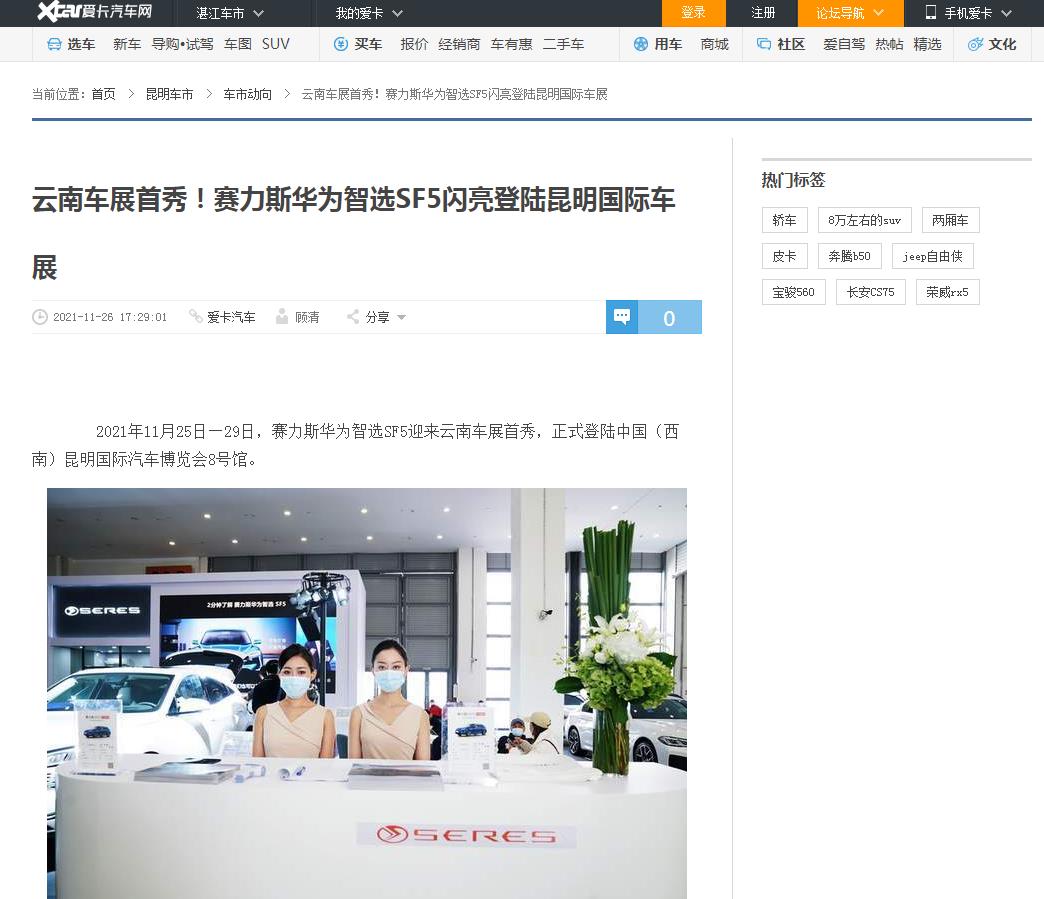Click the mobile phone icon by 手机爱卡
The height and width of the screenshot is (899, 1044).
(931, 13)
